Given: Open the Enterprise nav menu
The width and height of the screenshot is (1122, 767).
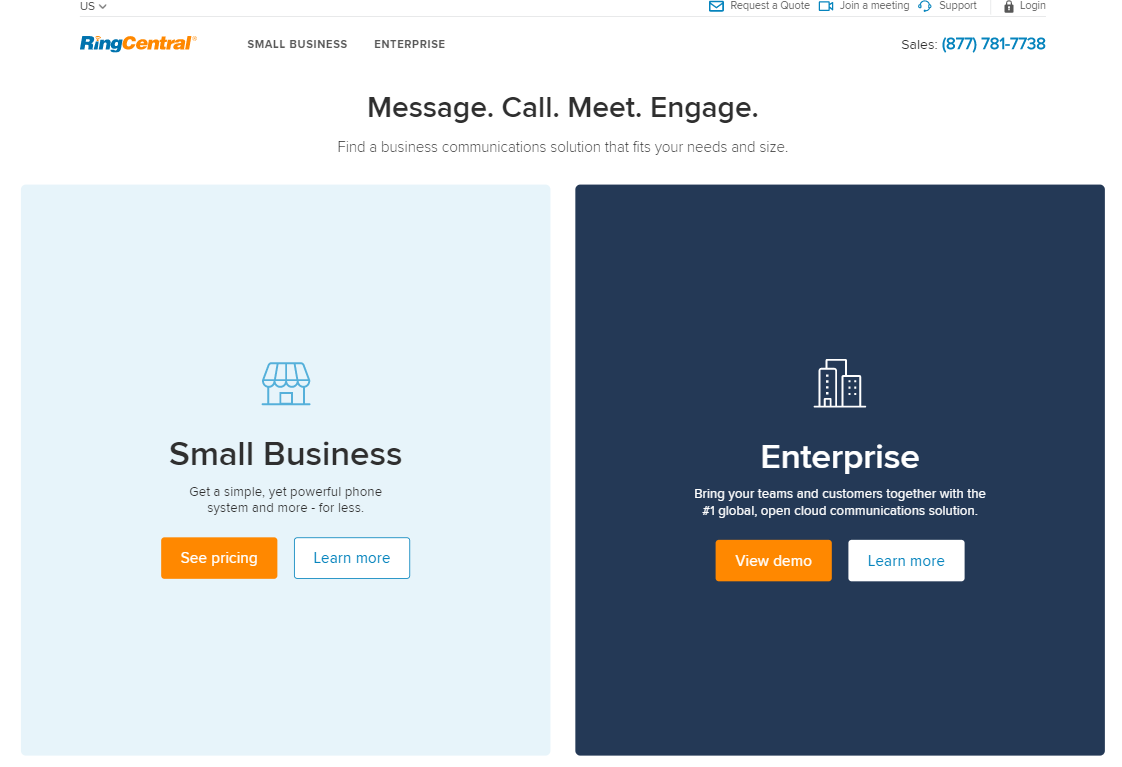Looking at the screenshot, I should (409, 44).
